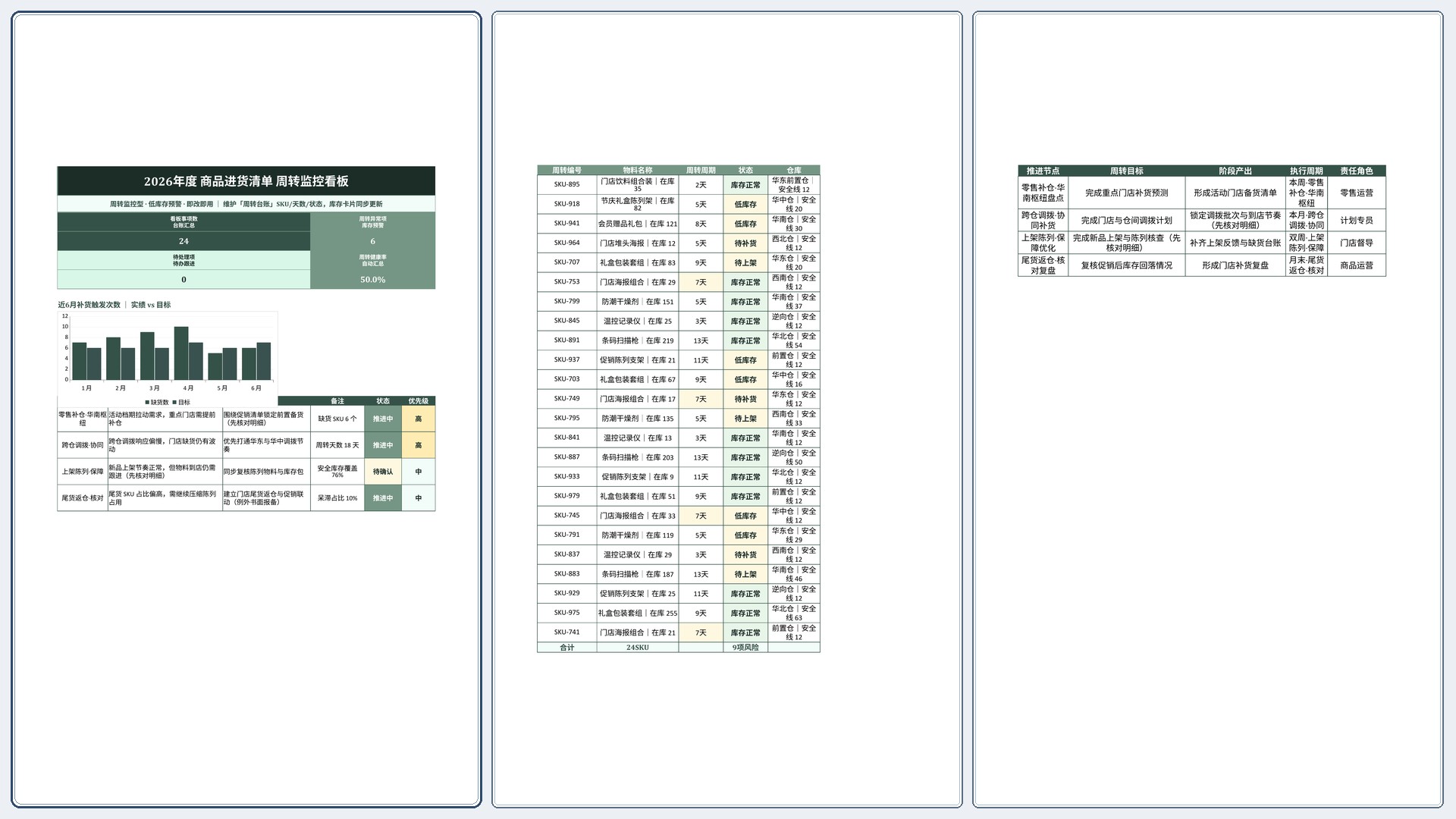Click the 补齐上架反馈与缺货台账 cell

[1235, 243]
